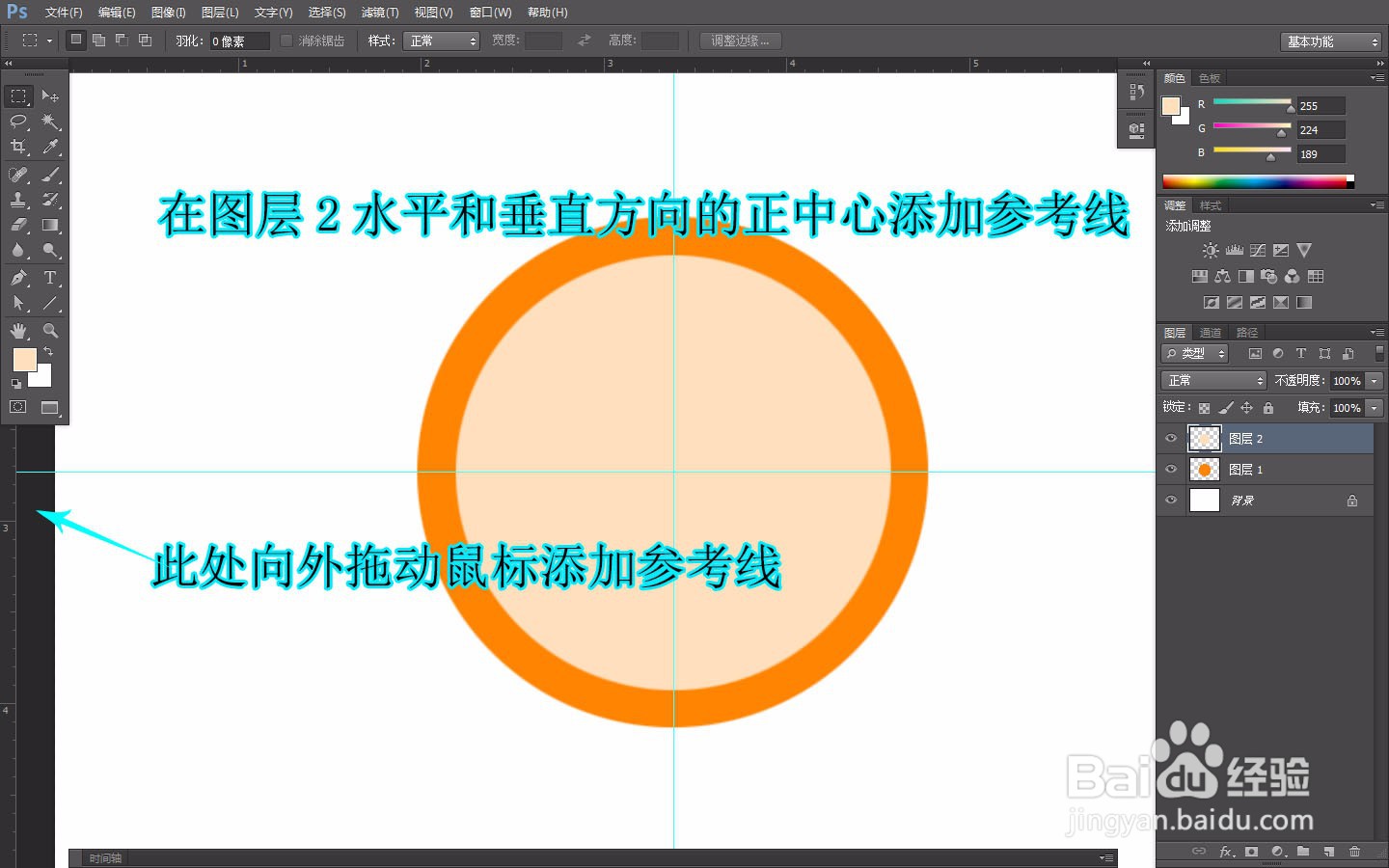Select the Eyedropper tool
Screen dimensions: 1389x868
click(x=50, y=147)
